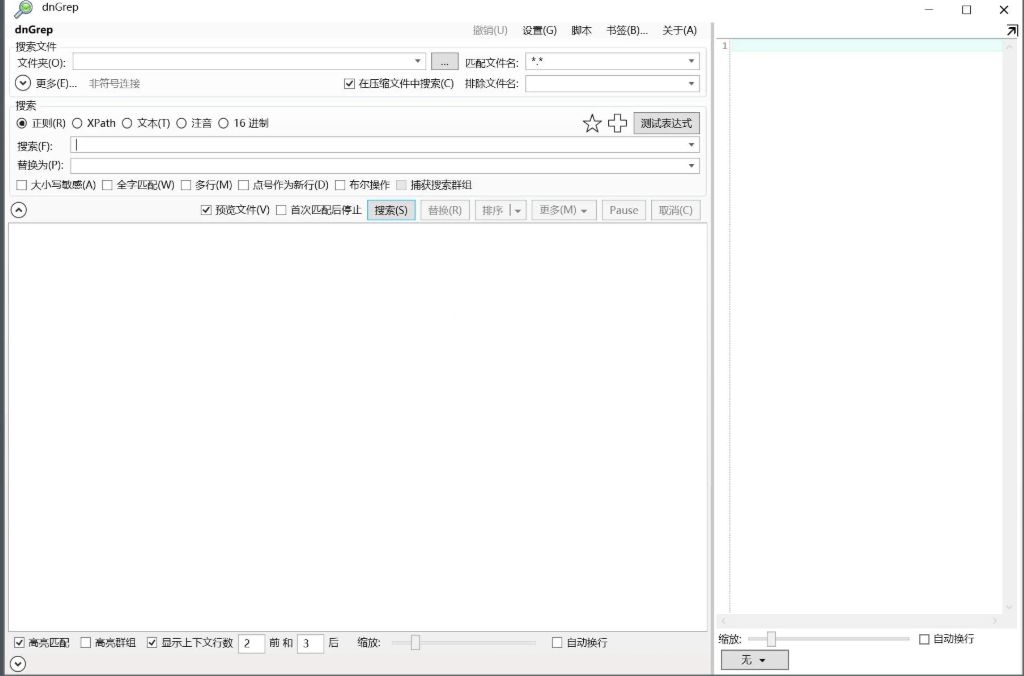Click inside the 搜索(F) input field
This screenshot has height=676, width=1024.
(x=300, y=145)
